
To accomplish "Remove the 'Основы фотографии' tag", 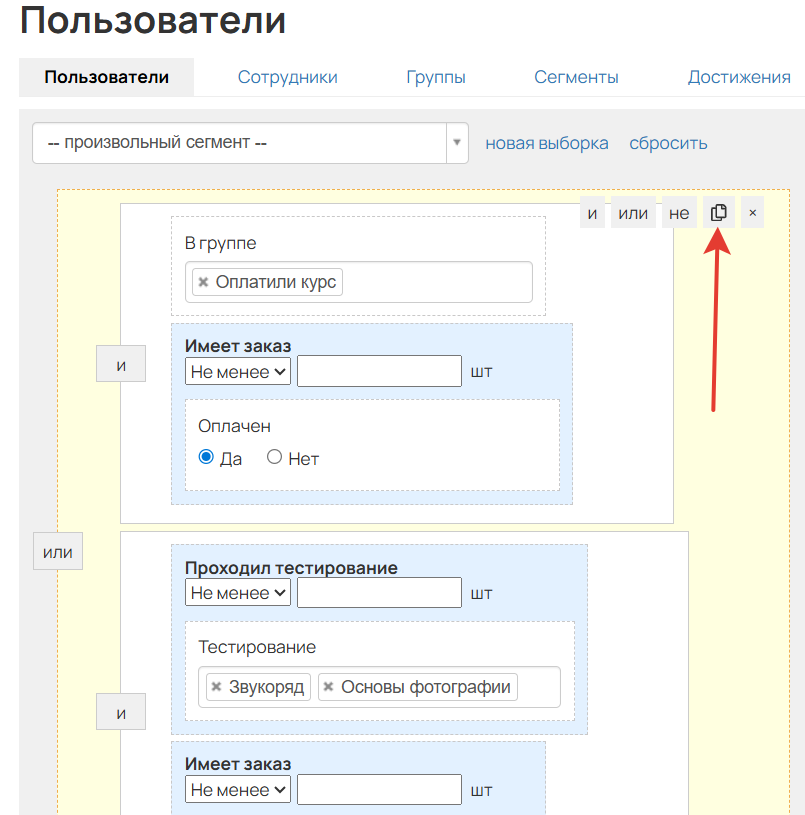I will (328, 687).
